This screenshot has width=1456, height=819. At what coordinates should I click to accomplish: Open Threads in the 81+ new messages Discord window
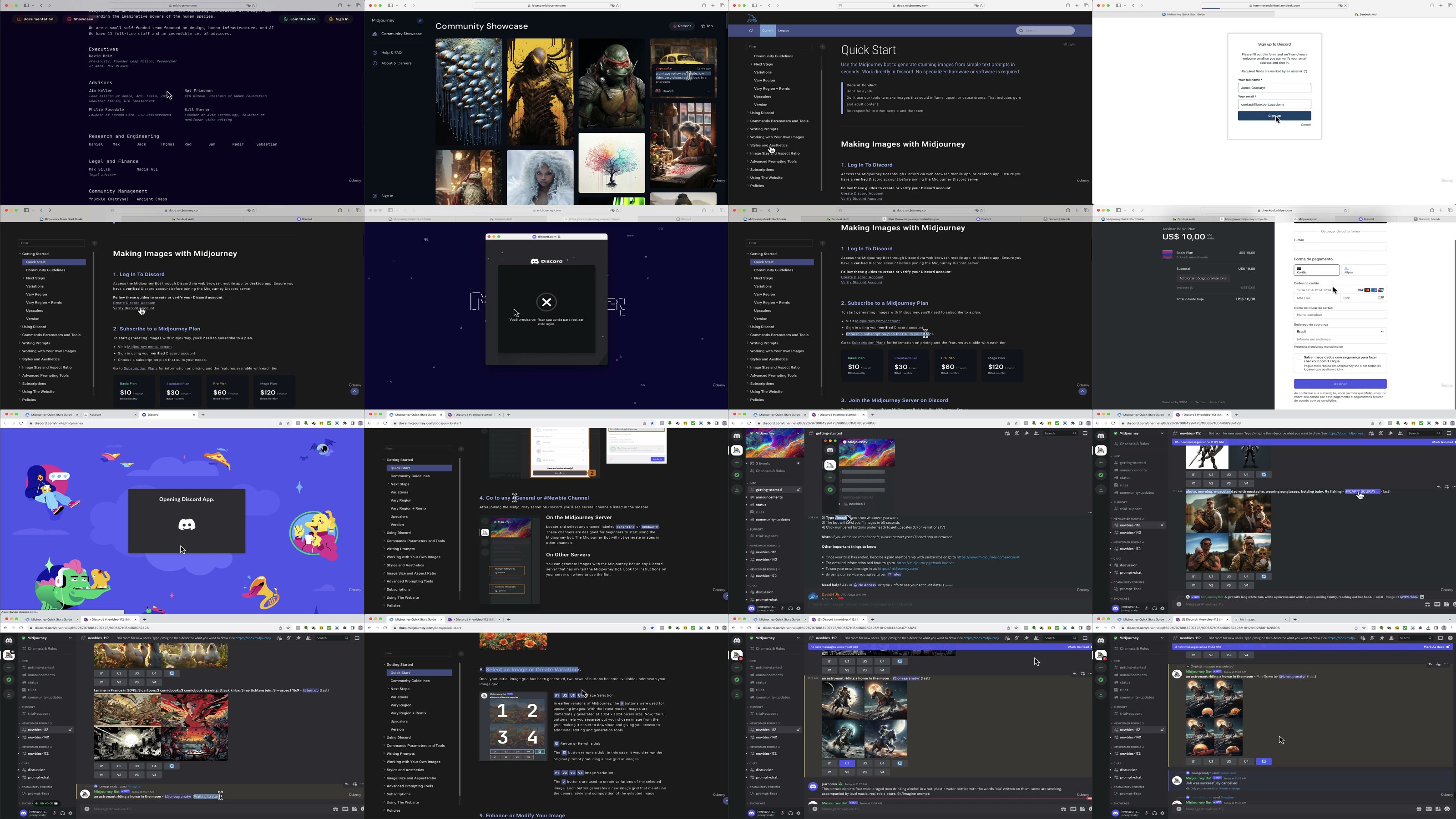point(1371,433)
